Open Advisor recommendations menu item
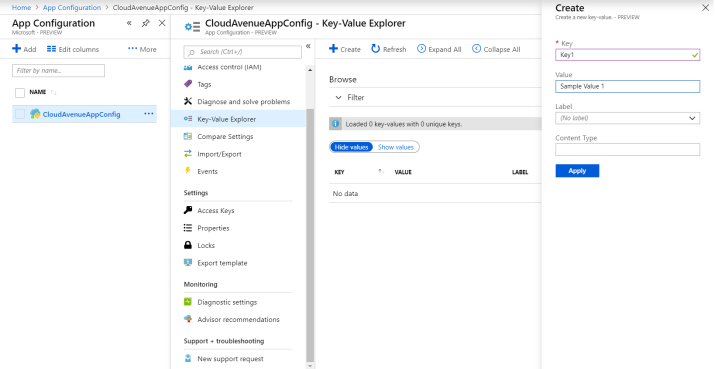The width and height of the screenshot is (715, 369). tap(238, 319)
